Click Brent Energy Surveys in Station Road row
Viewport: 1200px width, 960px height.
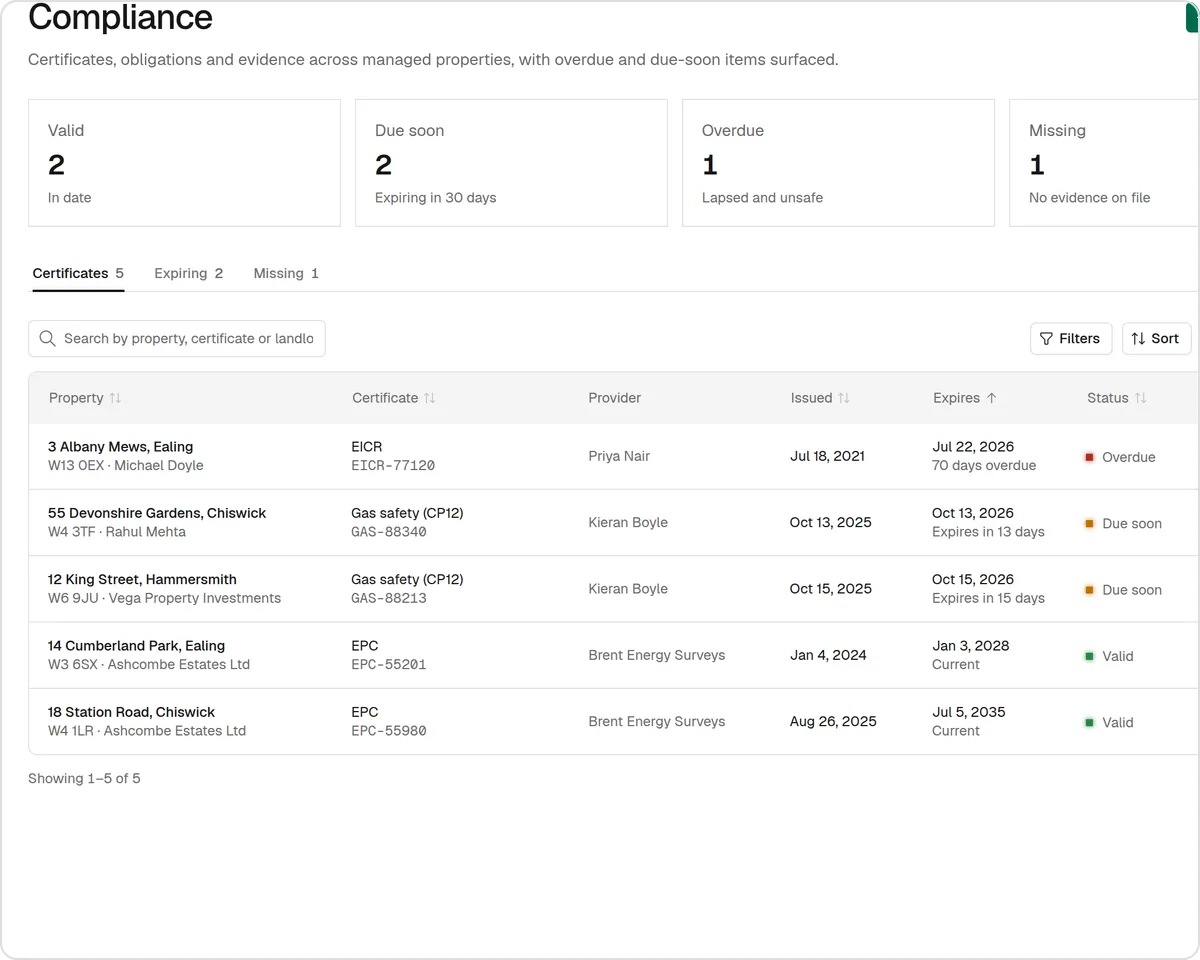(x=657, y=721)
